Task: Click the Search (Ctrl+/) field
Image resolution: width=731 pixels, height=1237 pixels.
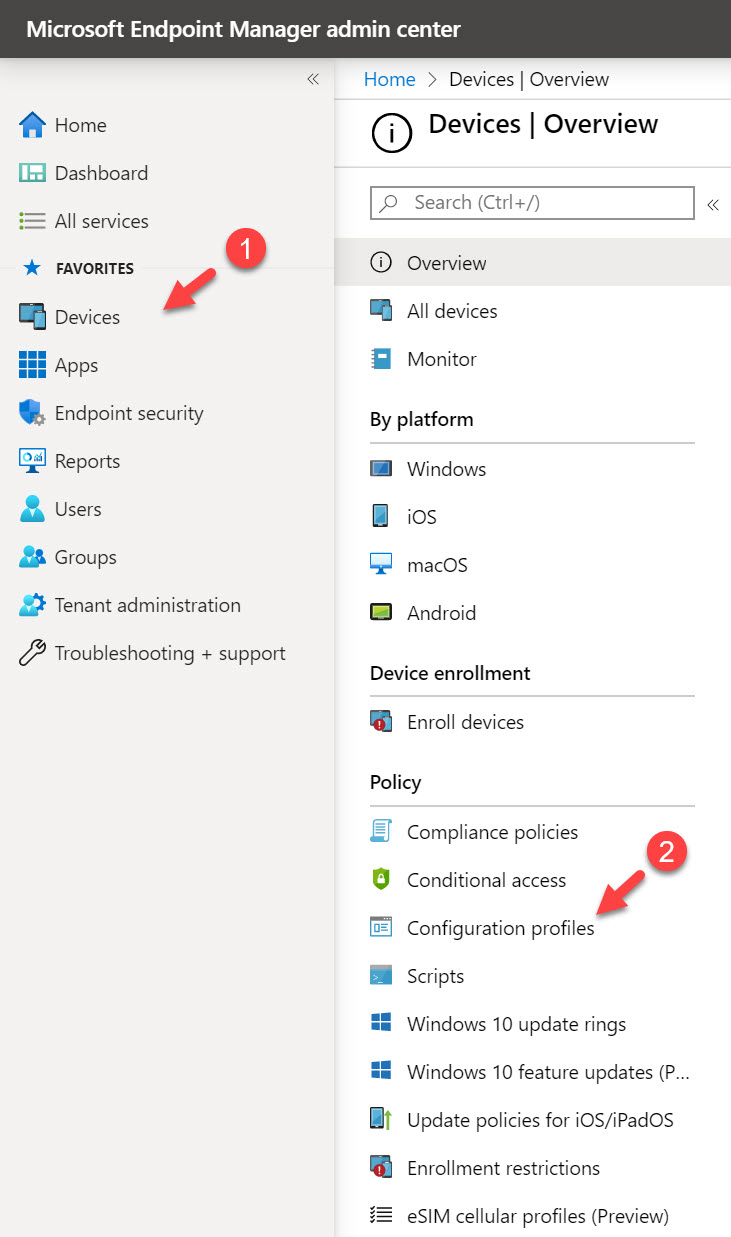Action: (532, 202)
